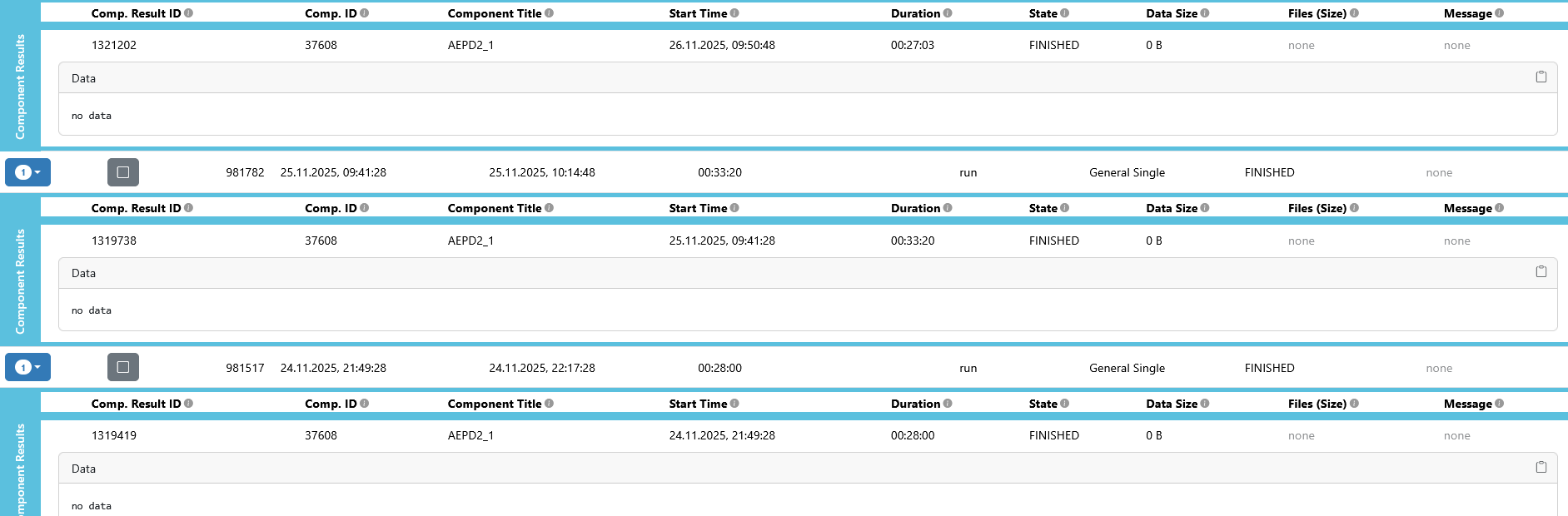Screen dimensions: 1568x516
Task: Select checkbox for study result 981782
Action: pyautogui.click(x=123, y=172)
